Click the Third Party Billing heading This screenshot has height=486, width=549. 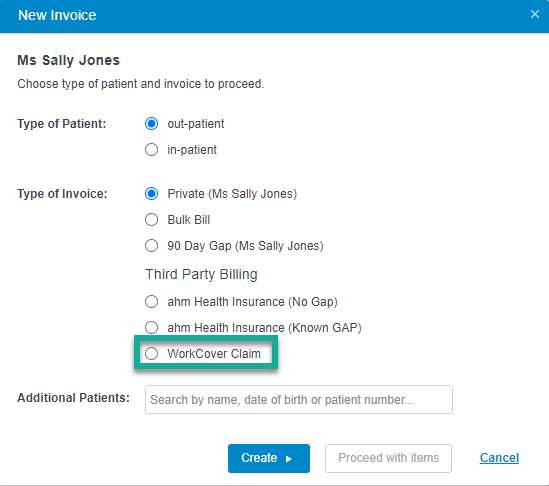[201, 274]
